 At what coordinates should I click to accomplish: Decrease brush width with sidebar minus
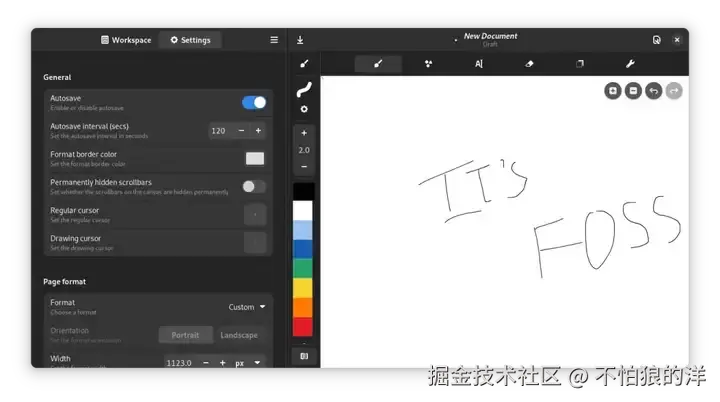pos(304,166)
